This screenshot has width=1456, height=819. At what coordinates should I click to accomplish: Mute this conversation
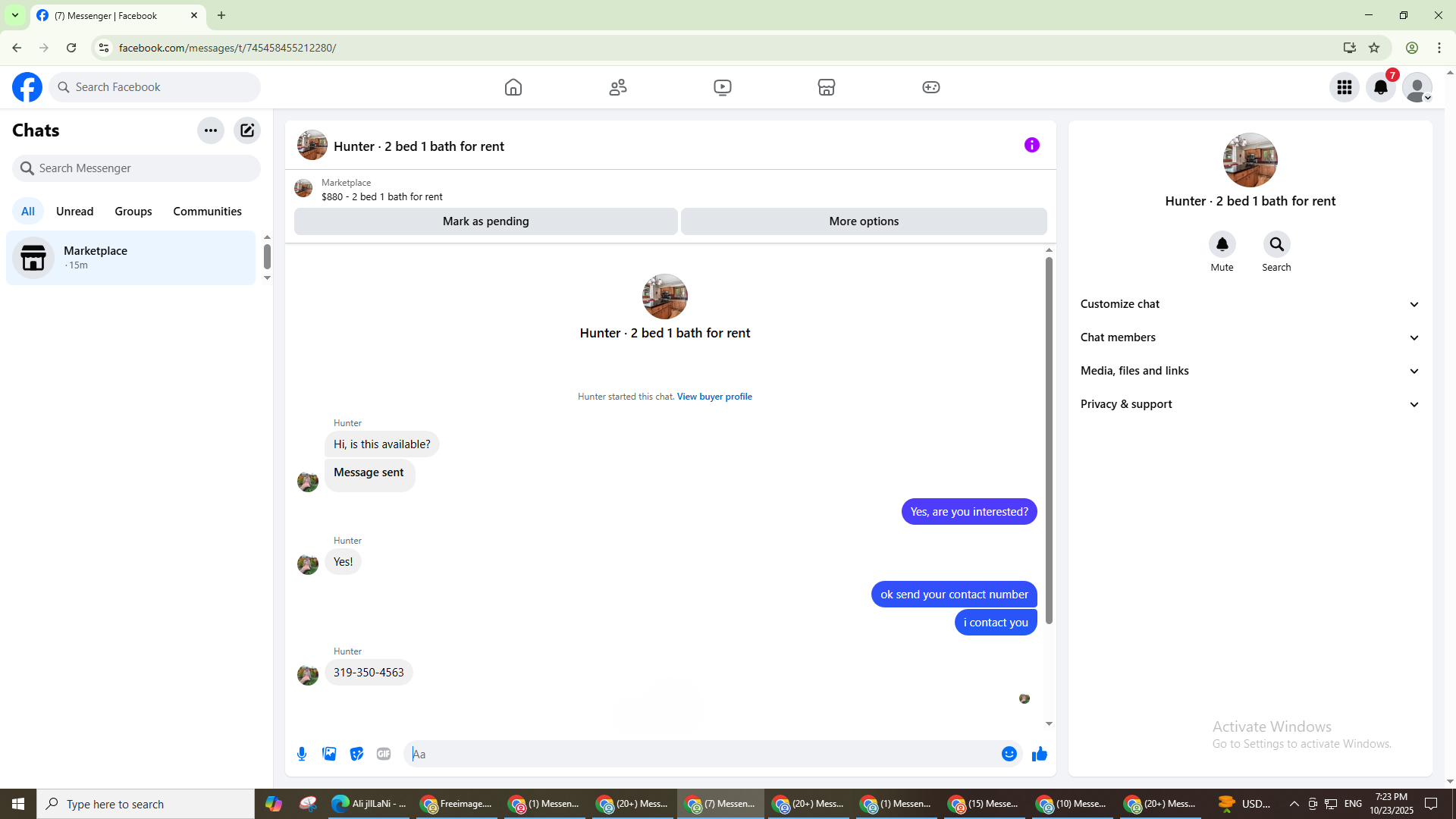(1222, 245)
